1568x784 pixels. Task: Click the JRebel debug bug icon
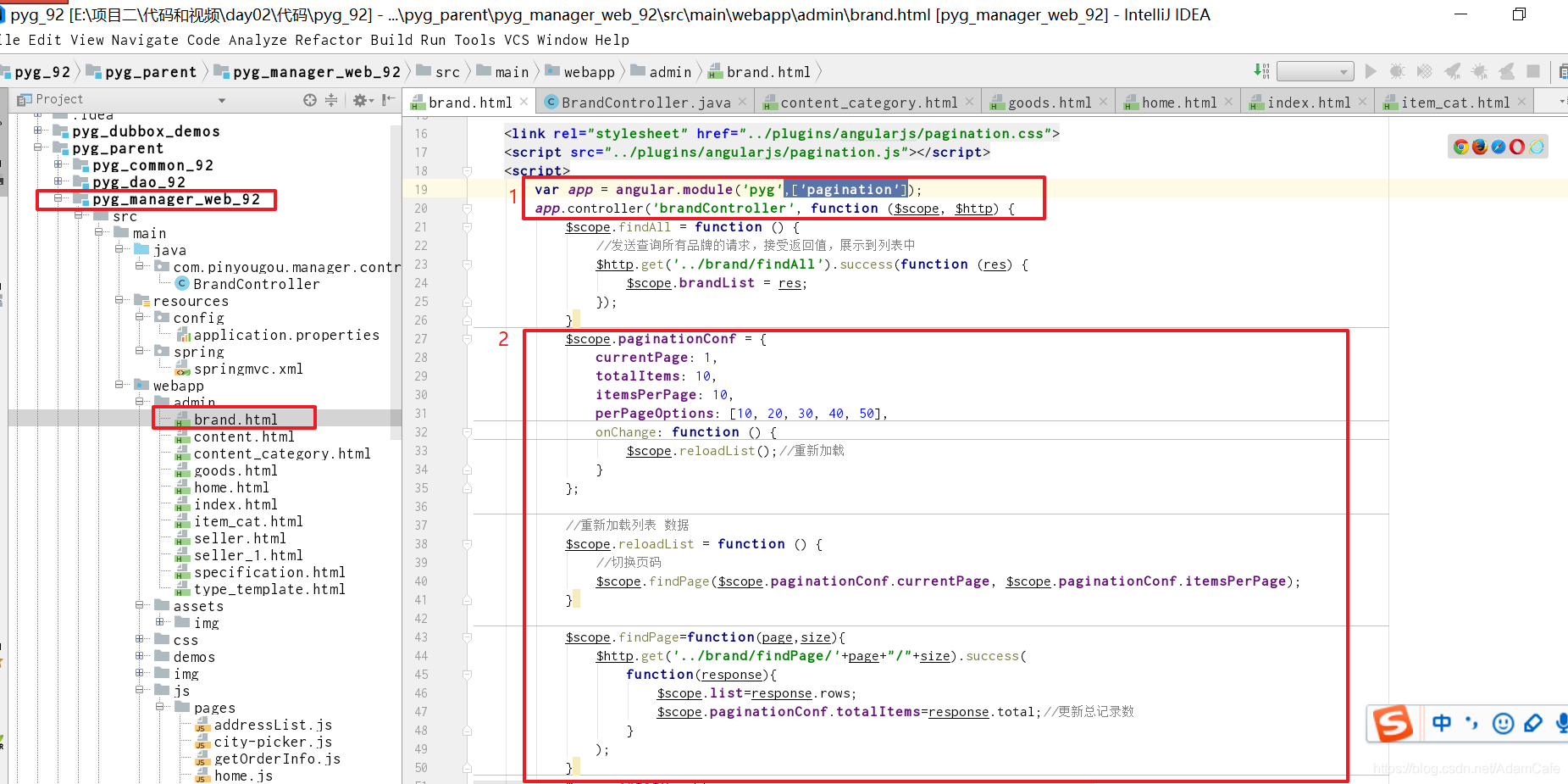(1479, 71)
